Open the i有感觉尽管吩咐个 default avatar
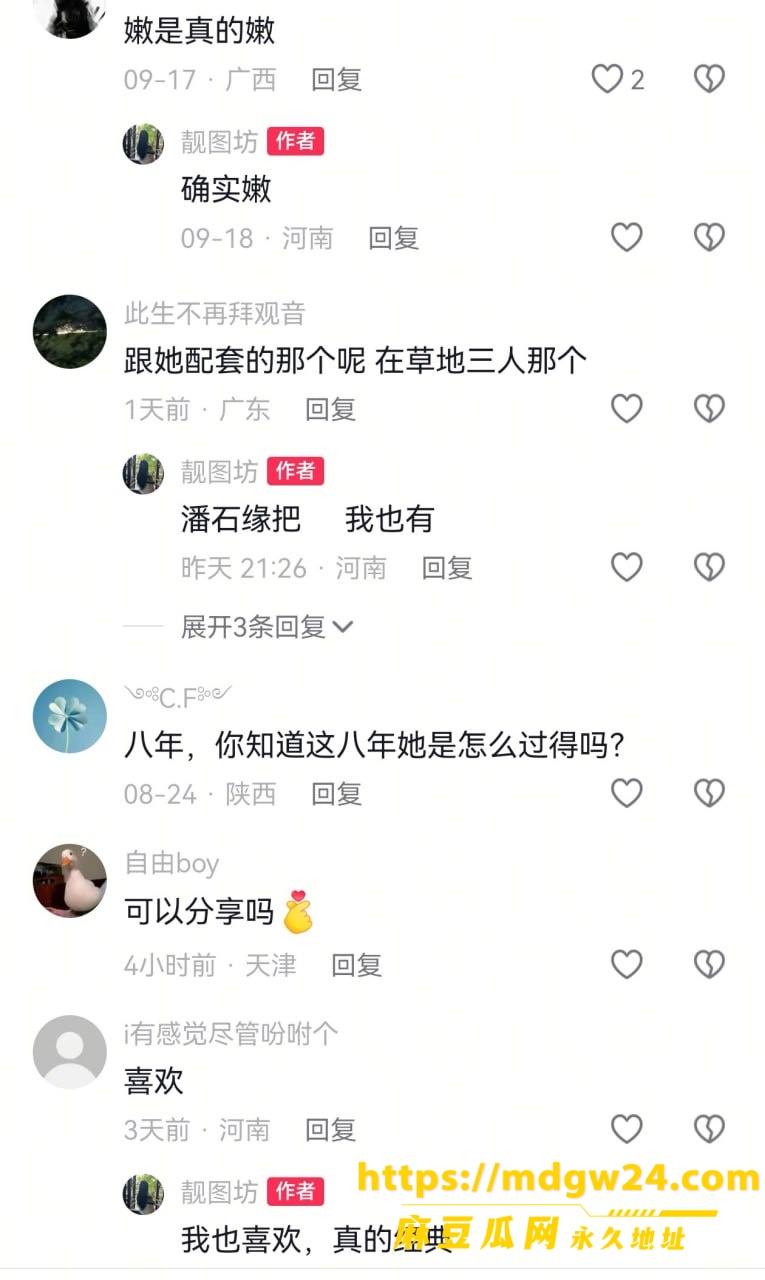The image size is (765, 1280). pyautogui.click(x=70, y=1052)
